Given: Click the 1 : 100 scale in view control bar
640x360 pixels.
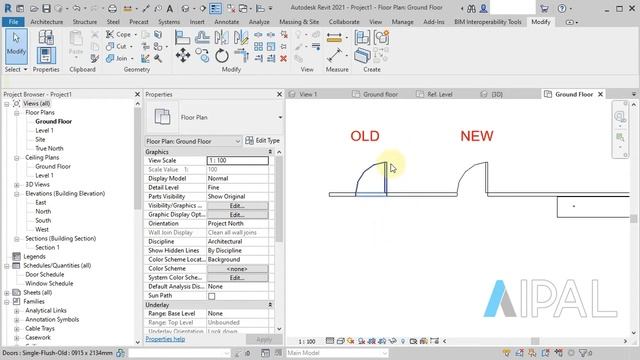Looking at the screenshot, I should 307,341.
